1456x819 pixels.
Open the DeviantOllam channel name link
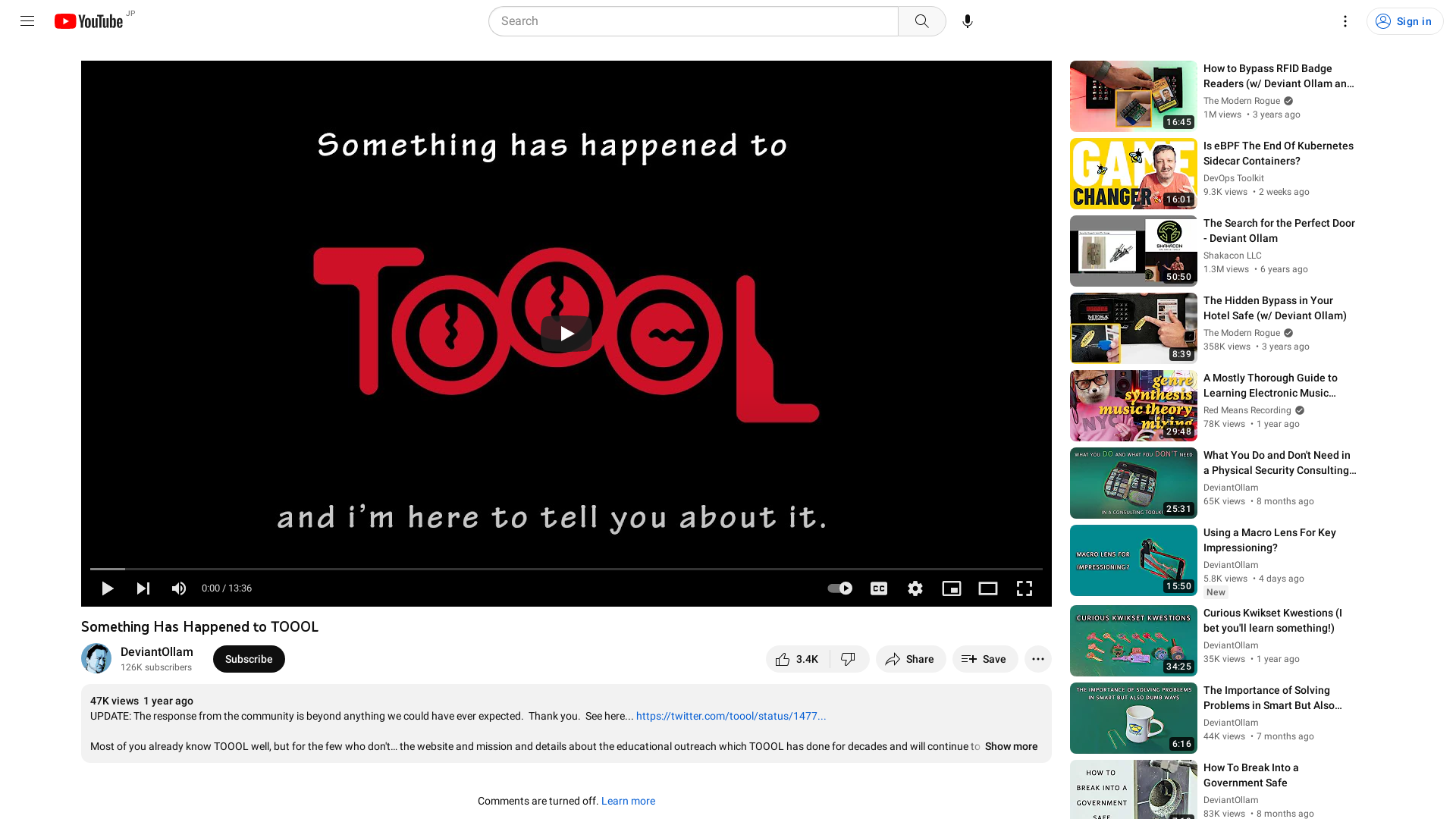pyautogui.click(x=157, y=652)
